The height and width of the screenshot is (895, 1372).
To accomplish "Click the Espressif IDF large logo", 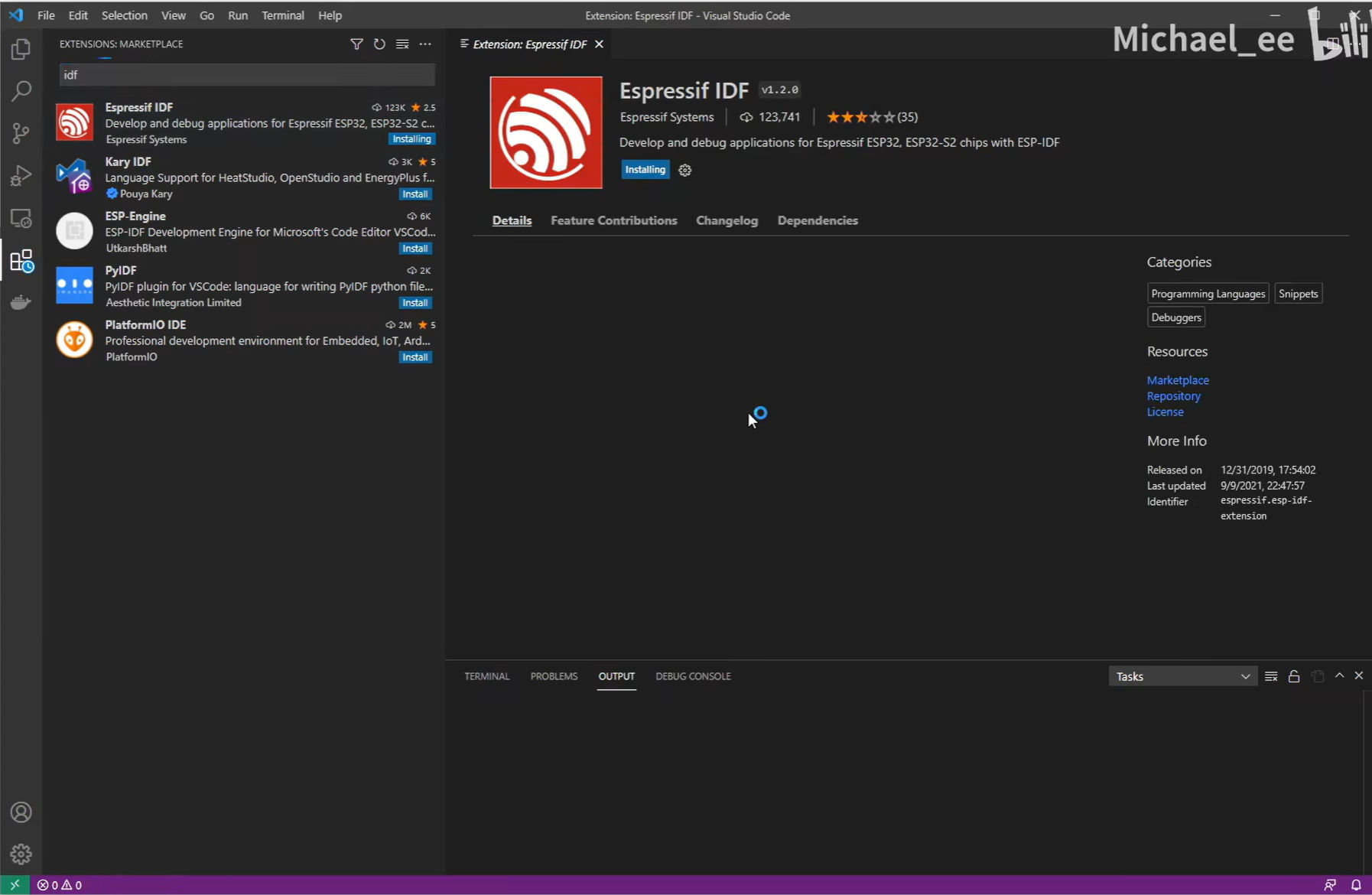I will 546,132.
